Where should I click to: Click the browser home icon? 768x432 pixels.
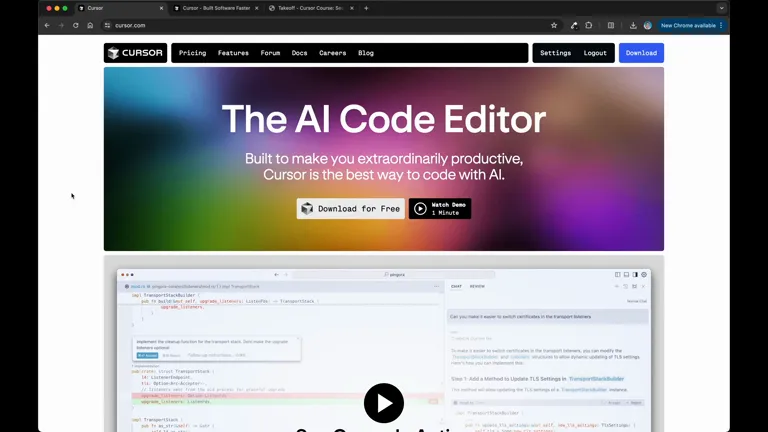point(90,25)
